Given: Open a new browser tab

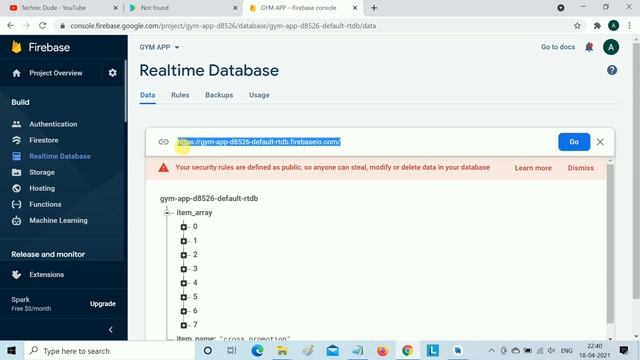Looking at the screenshot, I should [374, 8].
